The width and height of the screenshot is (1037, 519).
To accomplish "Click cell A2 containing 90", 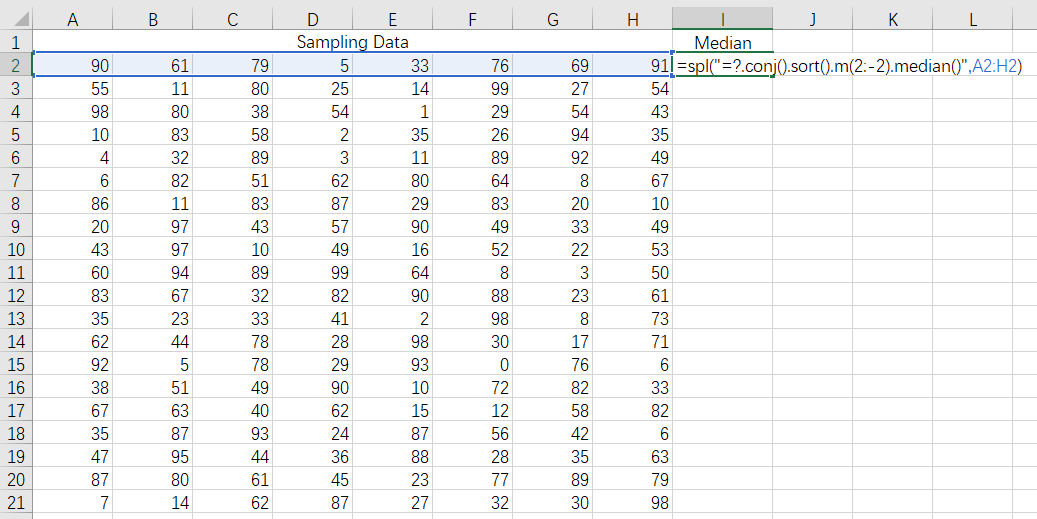I will pyautogui.click(x=73, y=65).
